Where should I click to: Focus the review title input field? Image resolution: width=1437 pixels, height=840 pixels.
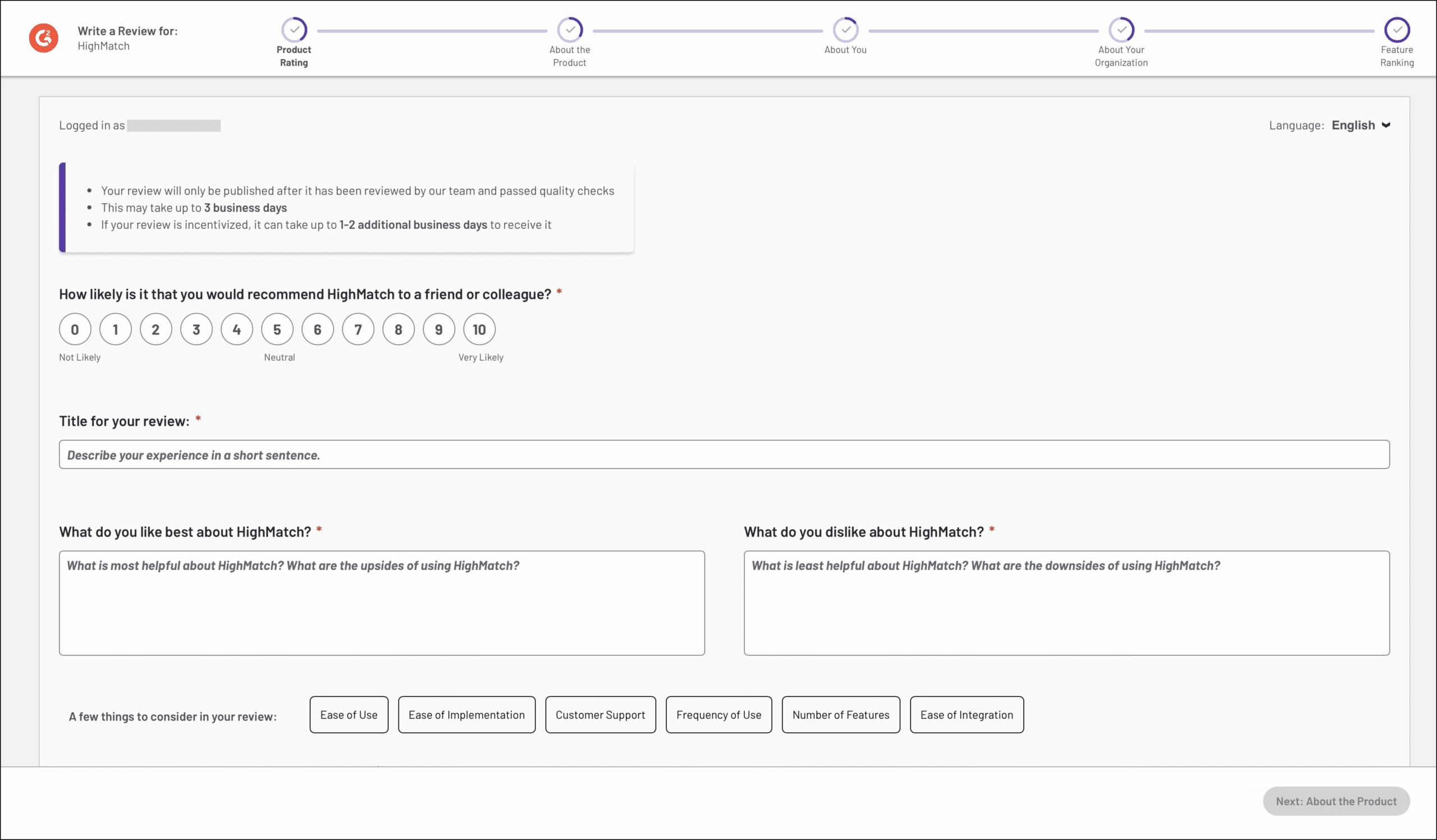724,455
